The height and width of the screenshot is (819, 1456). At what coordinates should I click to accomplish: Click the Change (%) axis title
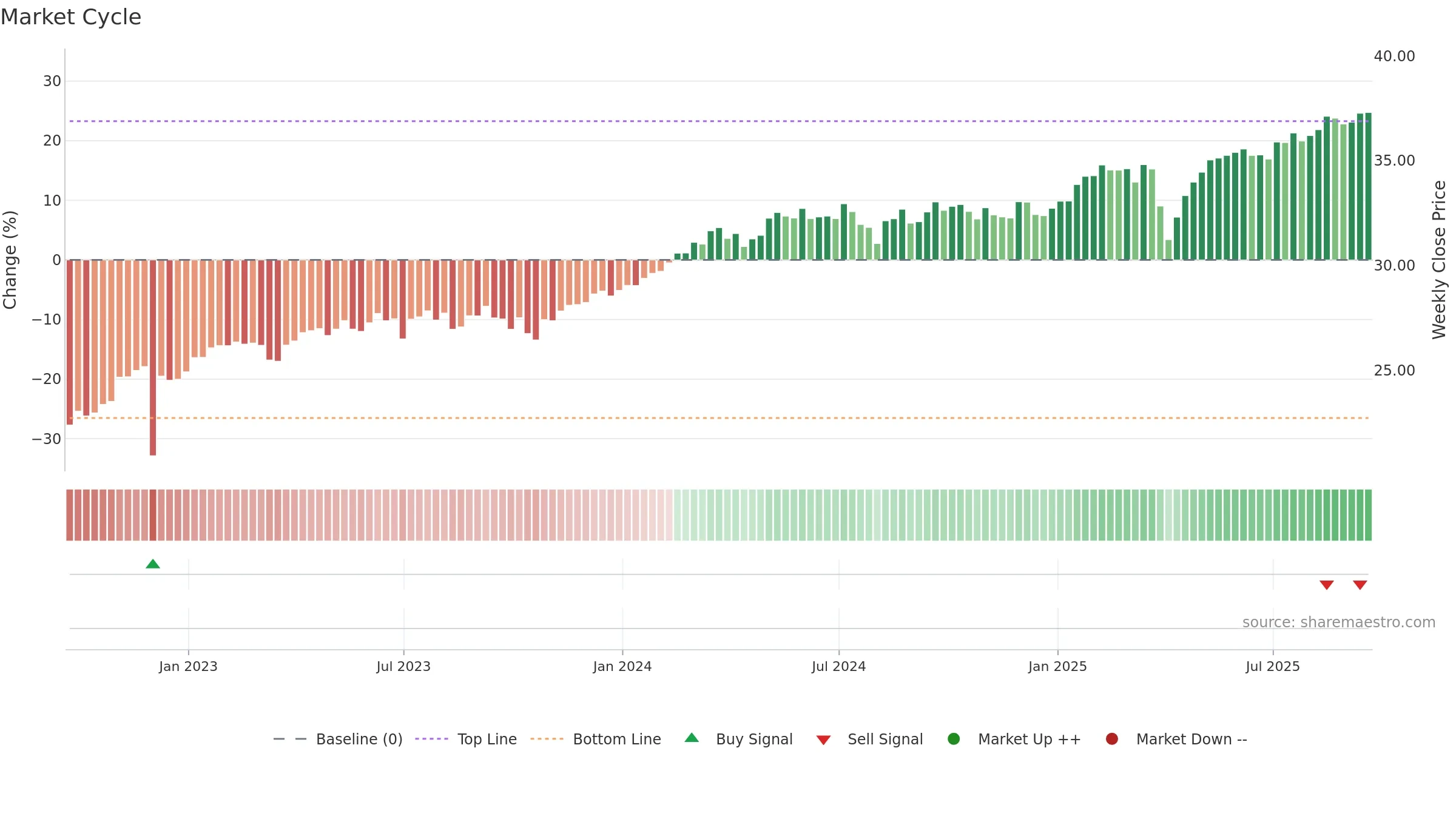(10, 260)
